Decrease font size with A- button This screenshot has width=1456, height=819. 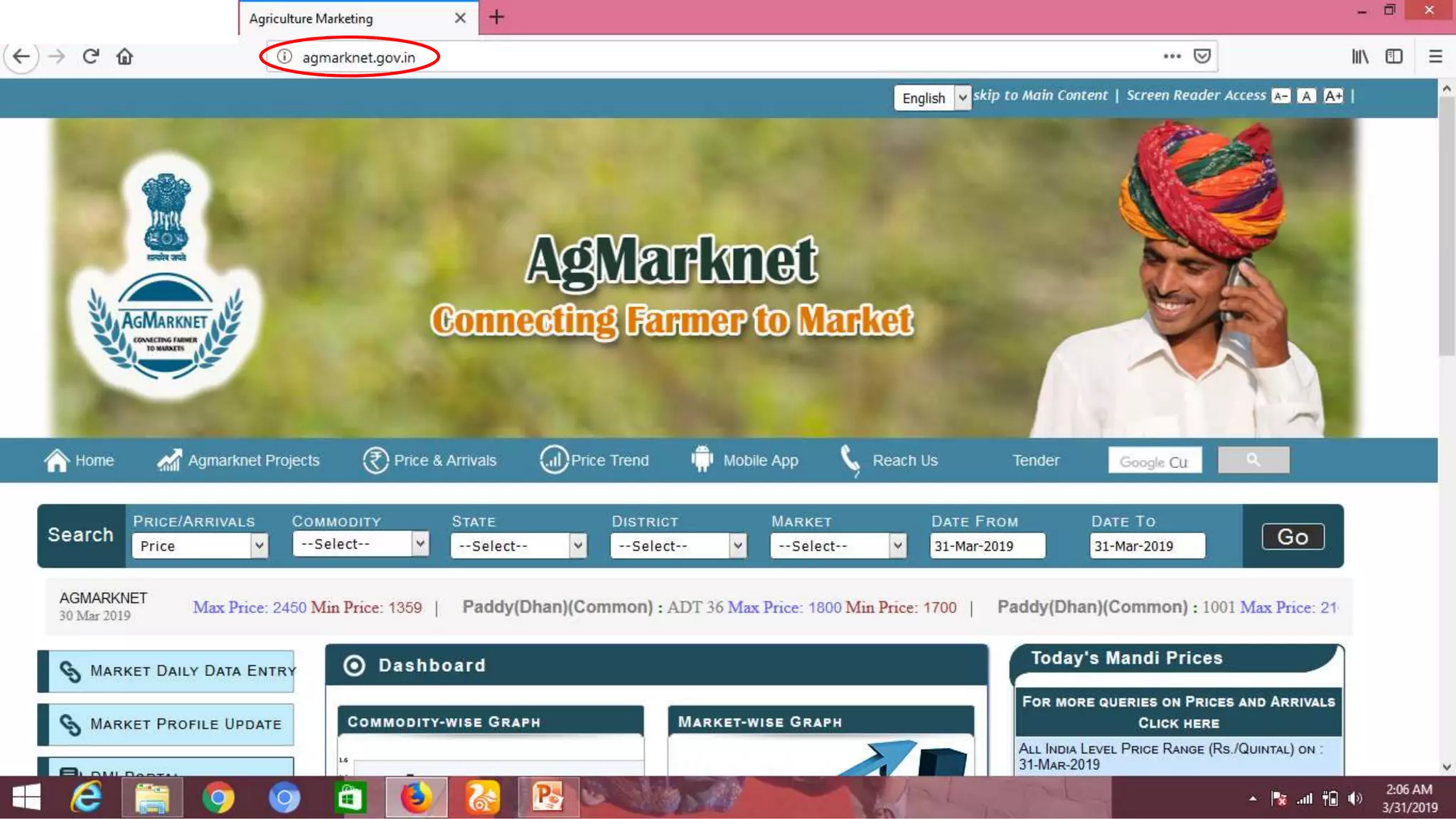click(1280, 96)
